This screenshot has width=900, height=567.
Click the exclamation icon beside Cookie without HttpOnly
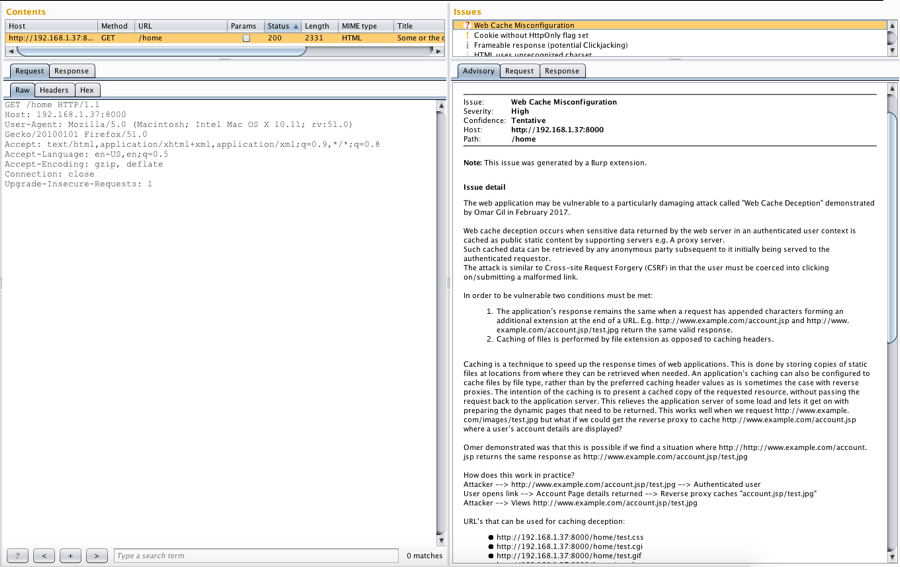pyautogui.click(x=467, y=35)
